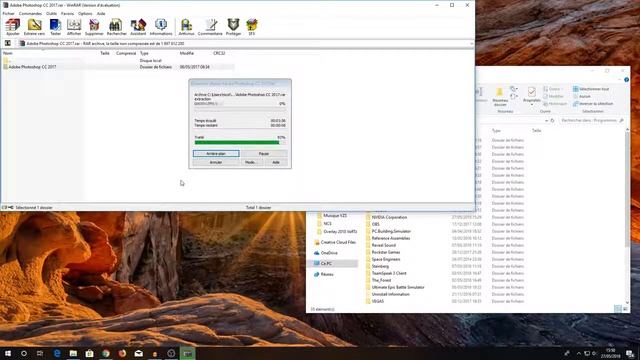The image size is (640, 360).
Task: Click the Extraire vers toolbar icon
Action: pos(34,27)
